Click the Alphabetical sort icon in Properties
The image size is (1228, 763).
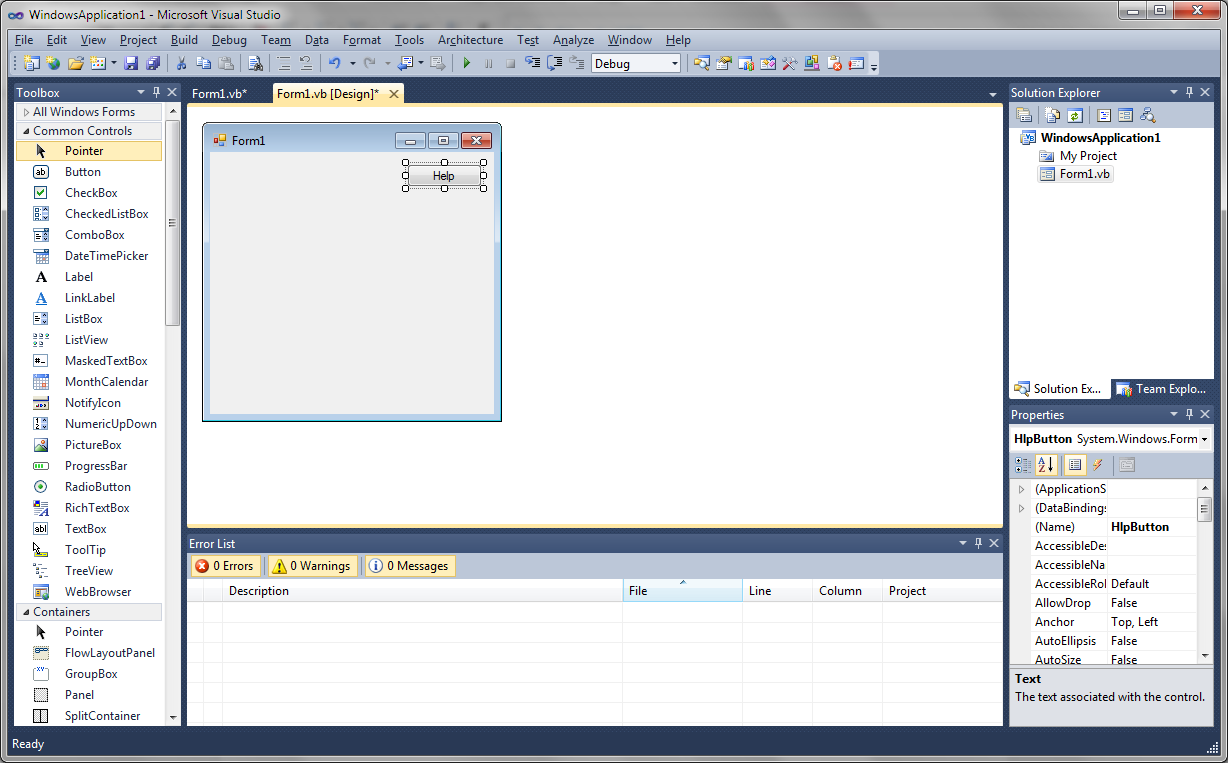[x=1045, y=464]
